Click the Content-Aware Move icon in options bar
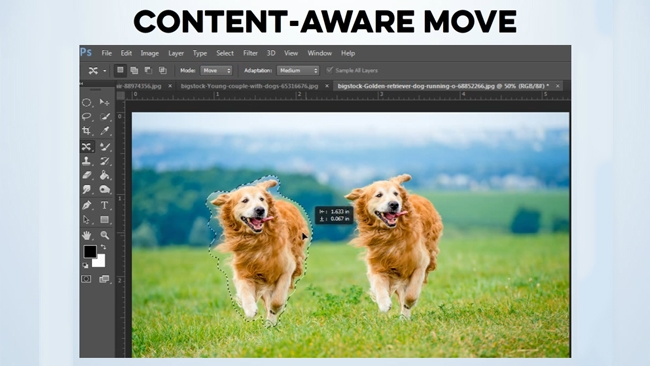This screenshot has height=366, width=650. click(x=93, y=70)
